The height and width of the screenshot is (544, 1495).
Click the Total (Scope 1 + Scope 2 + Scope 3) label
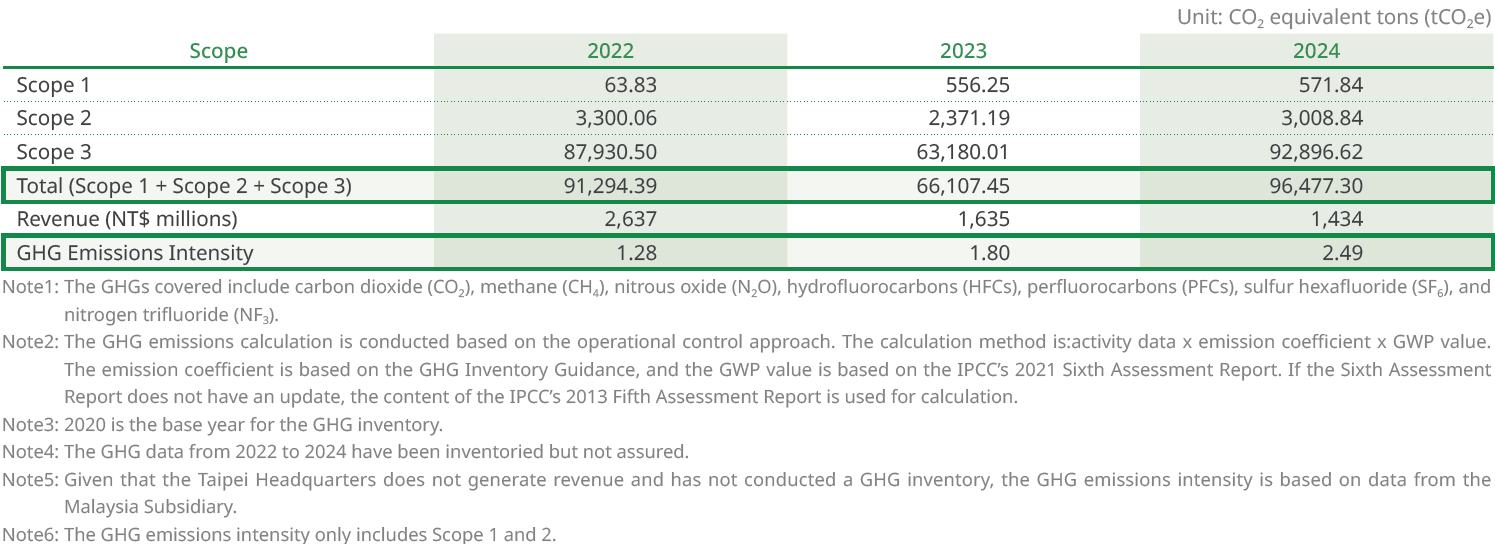point(184,186)
